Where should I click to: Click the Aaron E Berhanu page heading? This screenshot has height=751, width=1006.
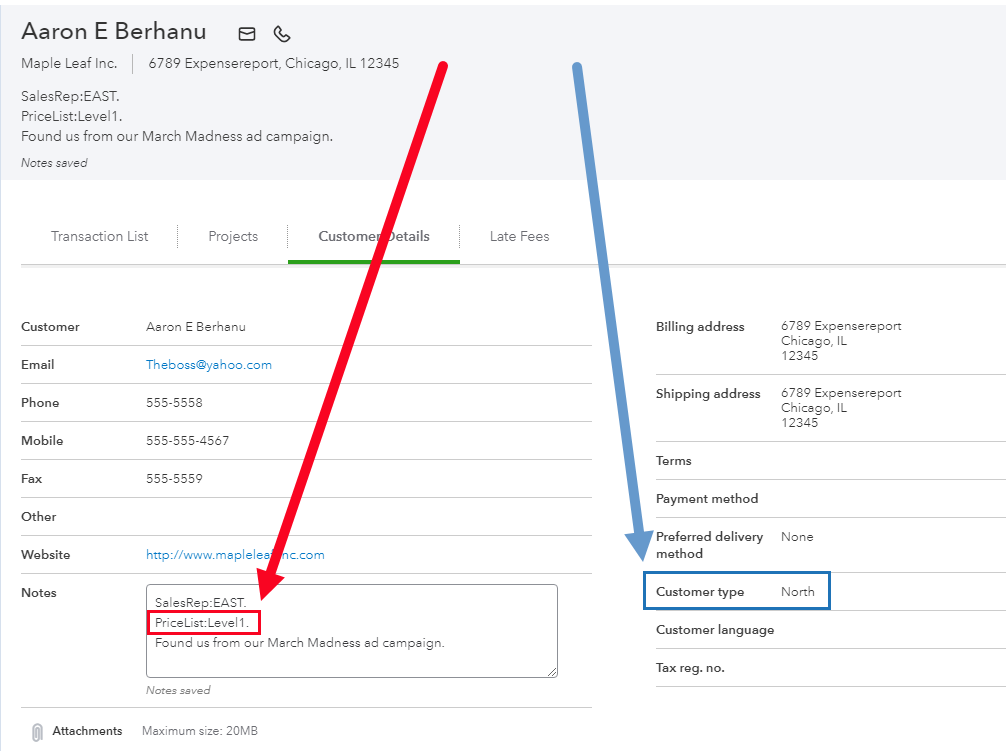114,31
